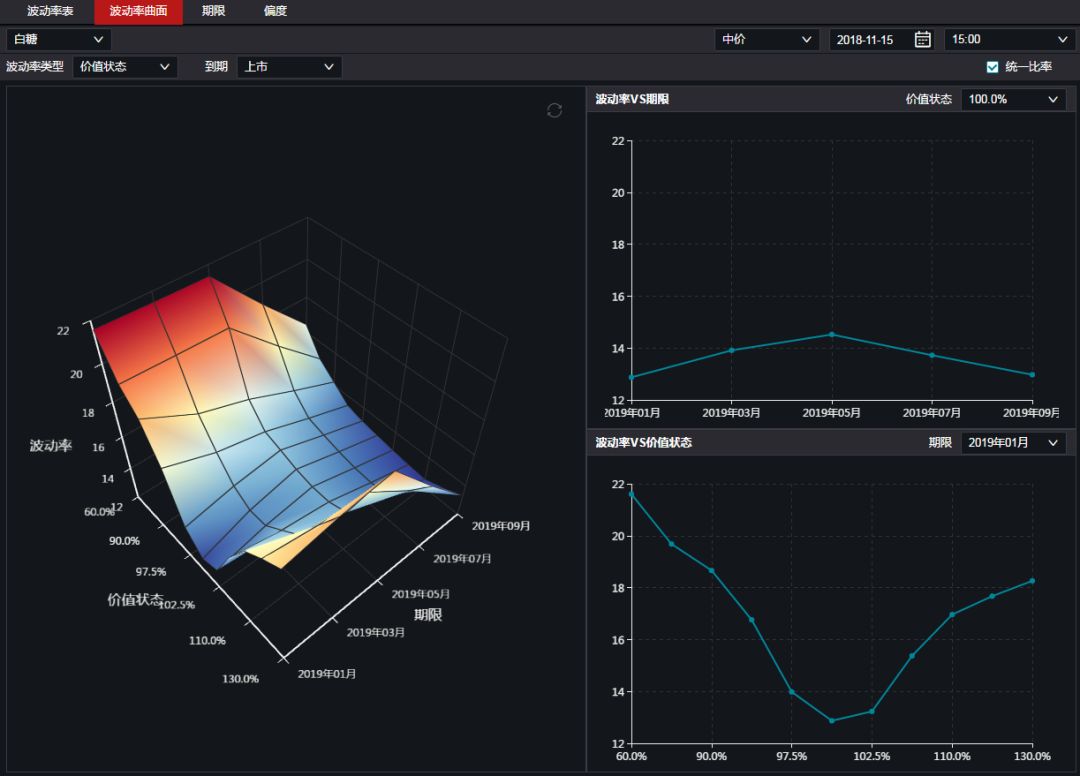Viewport: 1080px width, 776px height.
Task: Select the 波动率曲面 tab
Action: click(x=138, y=11)
